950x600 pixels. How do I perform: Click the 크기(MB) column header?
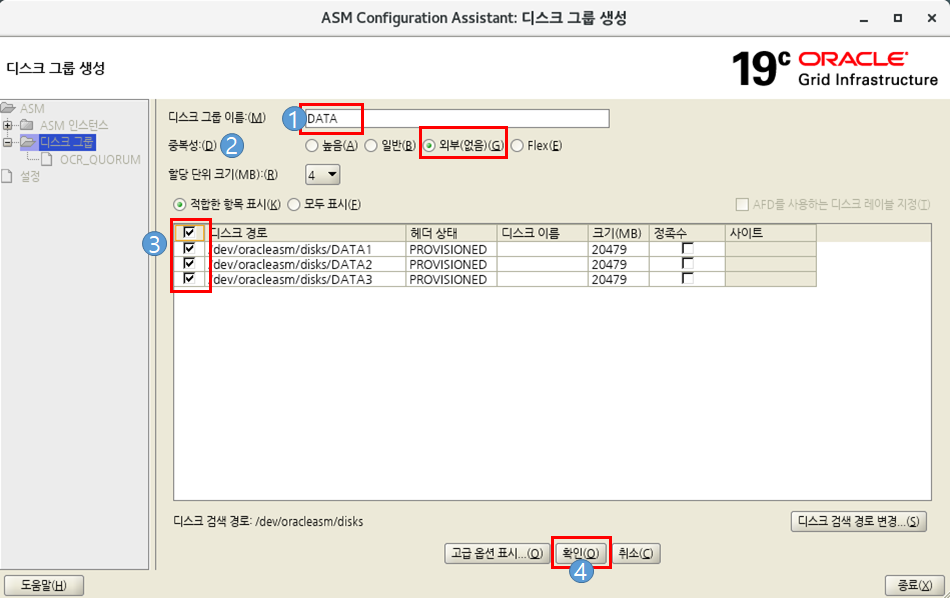pyautogui.click(x=619, y=233)
